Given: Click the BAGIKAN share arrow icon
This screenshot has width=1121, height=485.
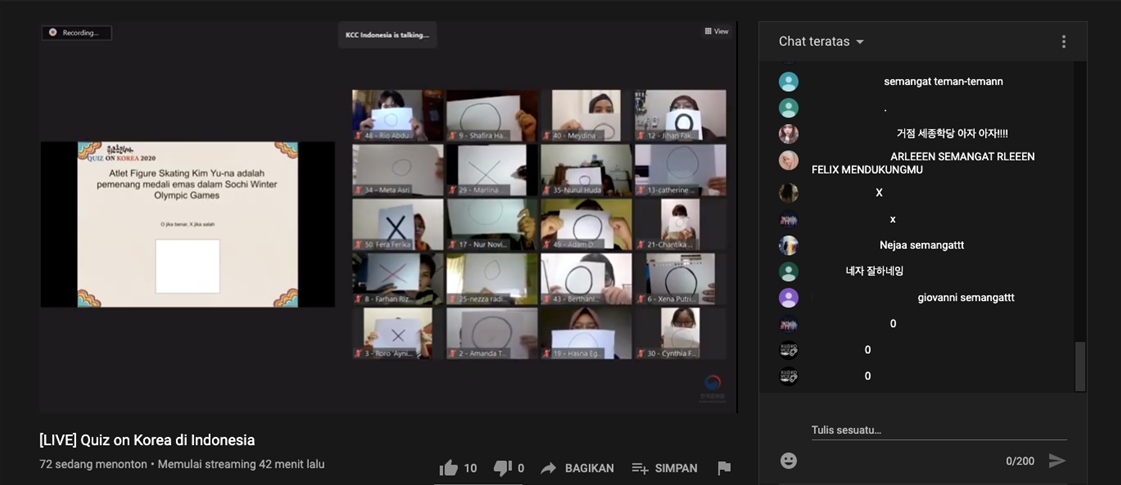Looking at the screenshot, I should pyautogui.click(x=548, y=468).
